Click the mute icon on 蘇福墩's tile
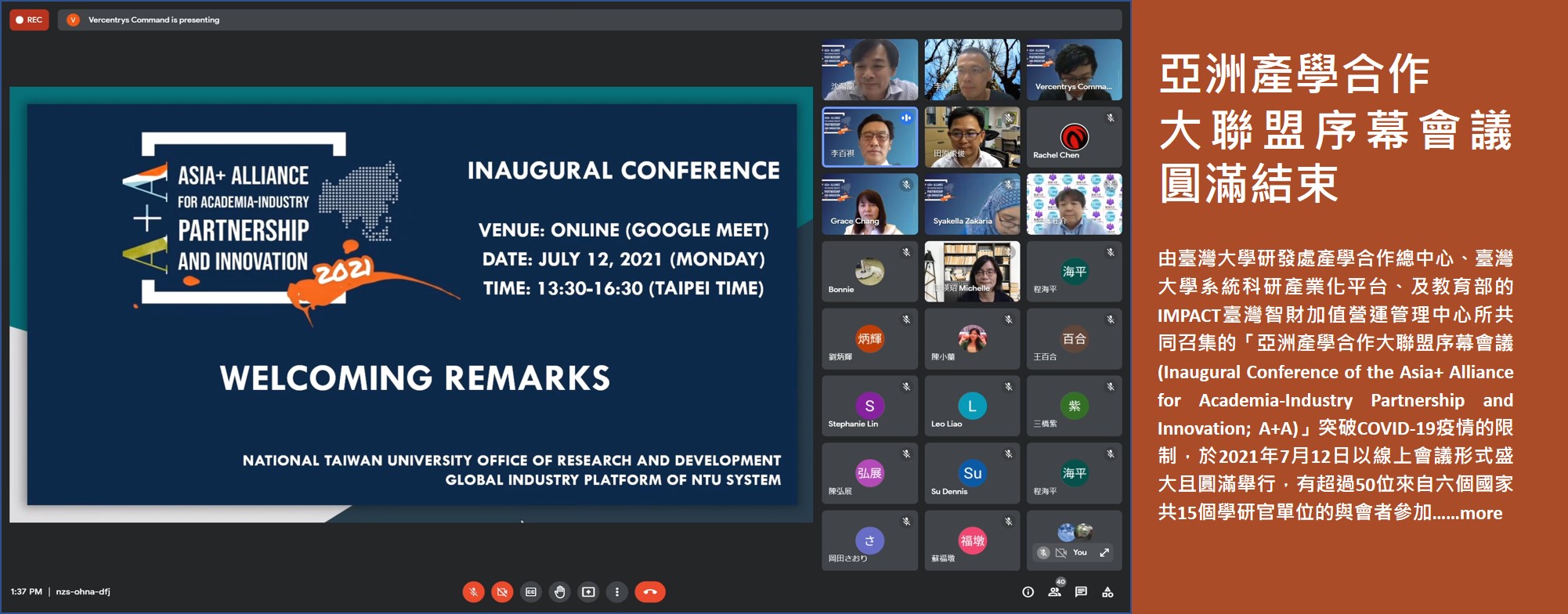The width and height of the screenshot is (1568, 614). tap(1009, 522)
